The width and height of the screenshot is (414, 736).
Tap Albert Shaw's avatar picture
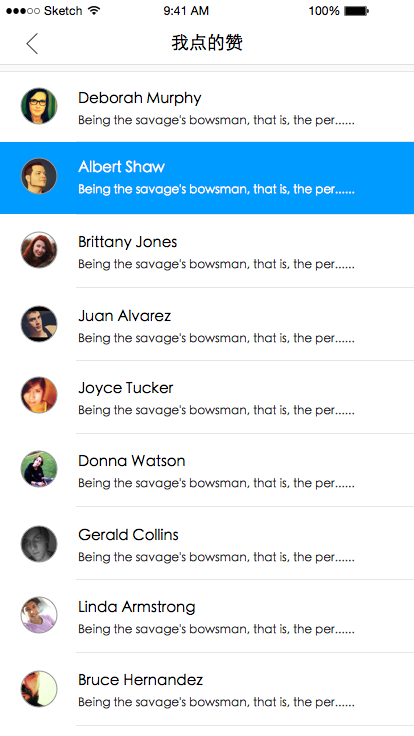(x=39, y=176)
